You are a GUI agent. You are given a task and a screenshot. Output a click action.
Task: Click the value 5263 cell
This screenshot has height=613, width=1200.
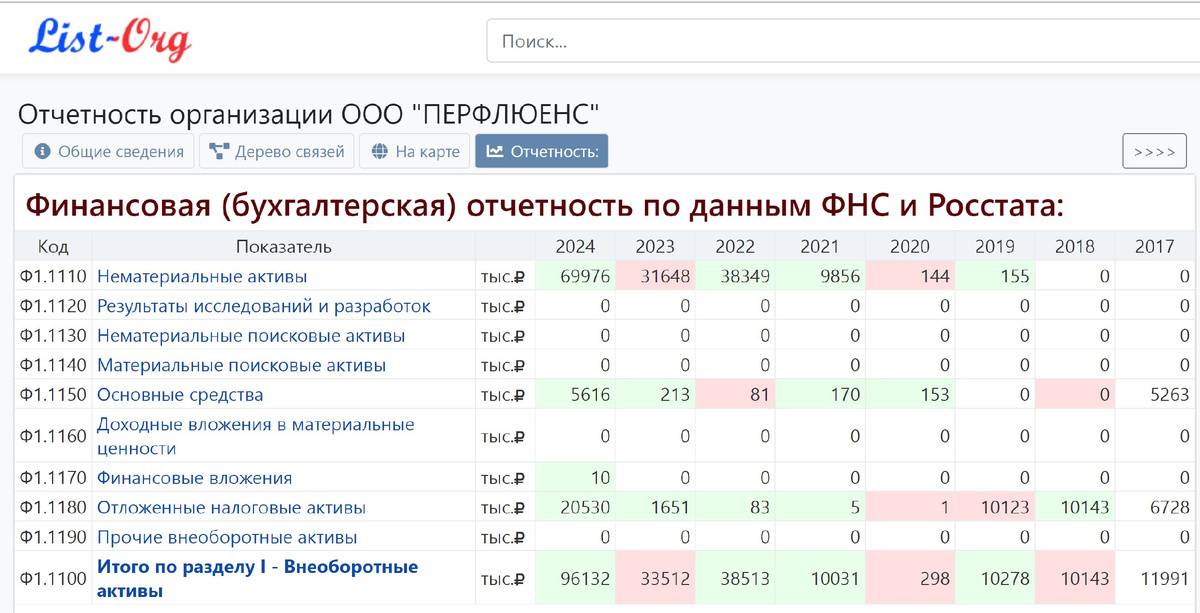point(1155,395)
